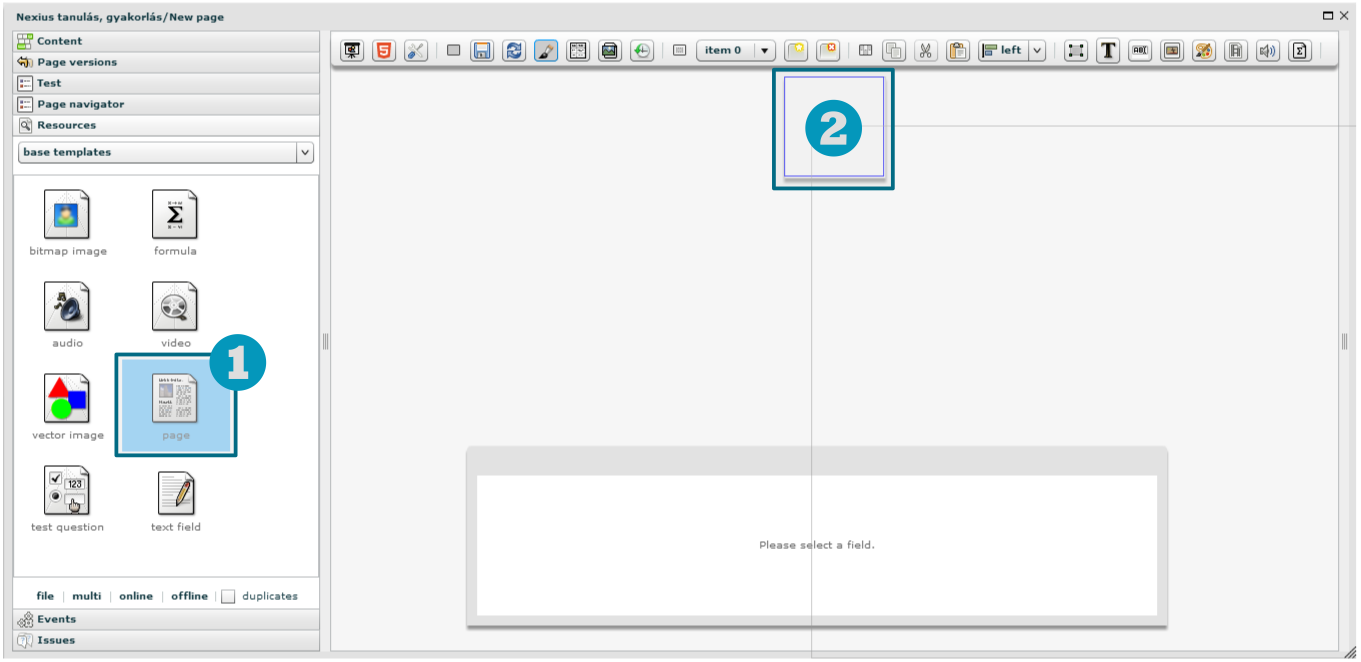Screen dimensions: 1361x662
Task: Click the offline filter link
Action: [189, 596]
